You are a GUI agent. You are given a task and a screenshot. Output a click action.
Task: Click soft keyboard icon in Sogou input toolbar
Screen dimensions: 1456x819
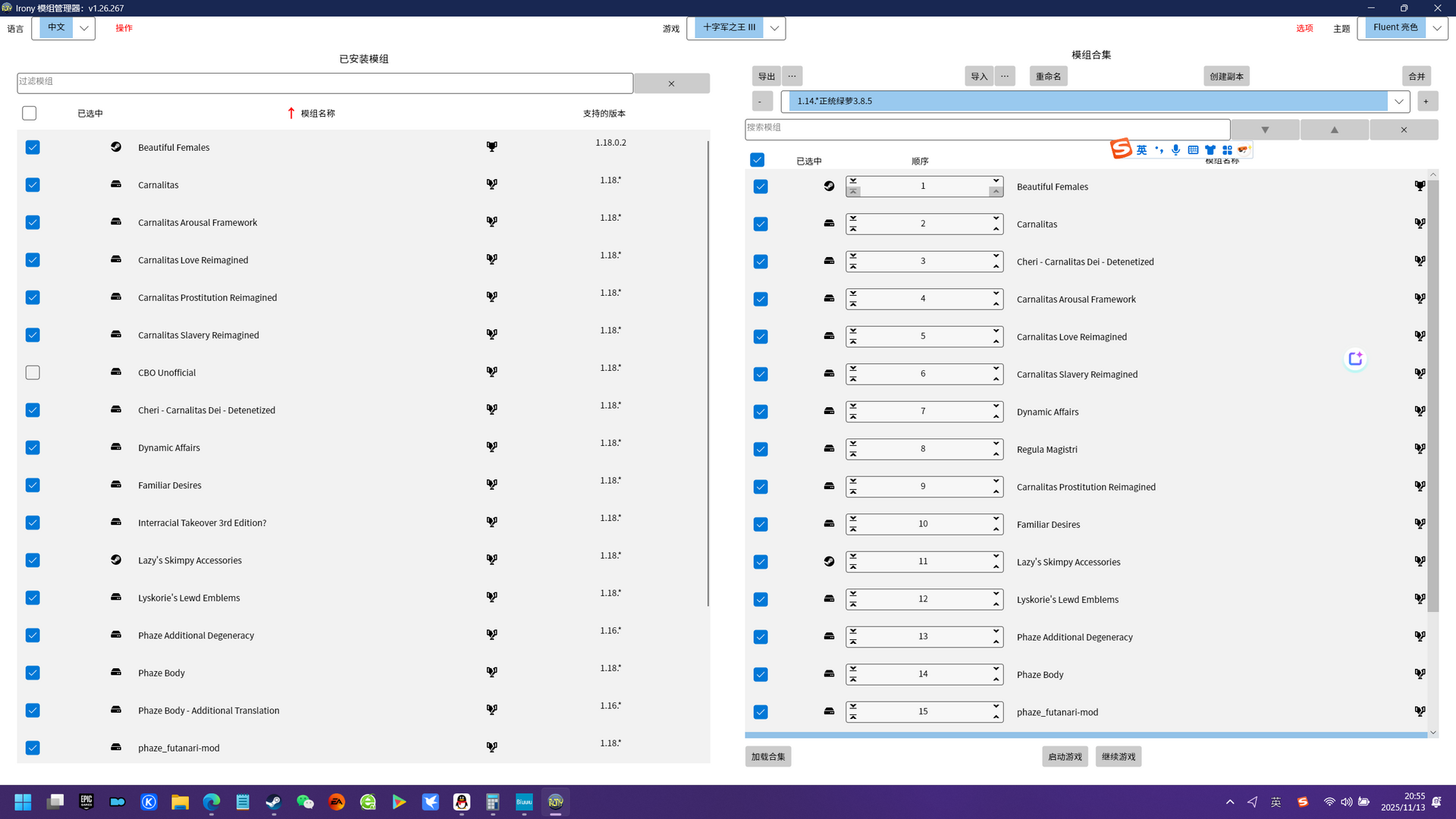[x=1193, y=149]
